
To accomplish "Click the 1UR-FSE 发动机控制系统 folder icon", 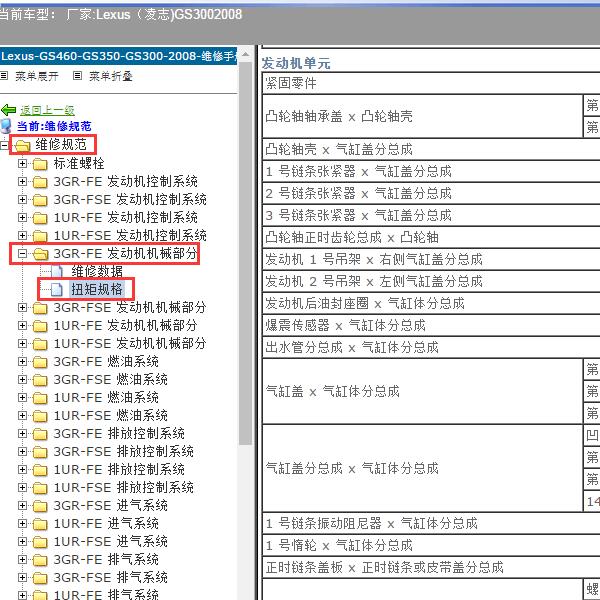I will tap(40, 236).
